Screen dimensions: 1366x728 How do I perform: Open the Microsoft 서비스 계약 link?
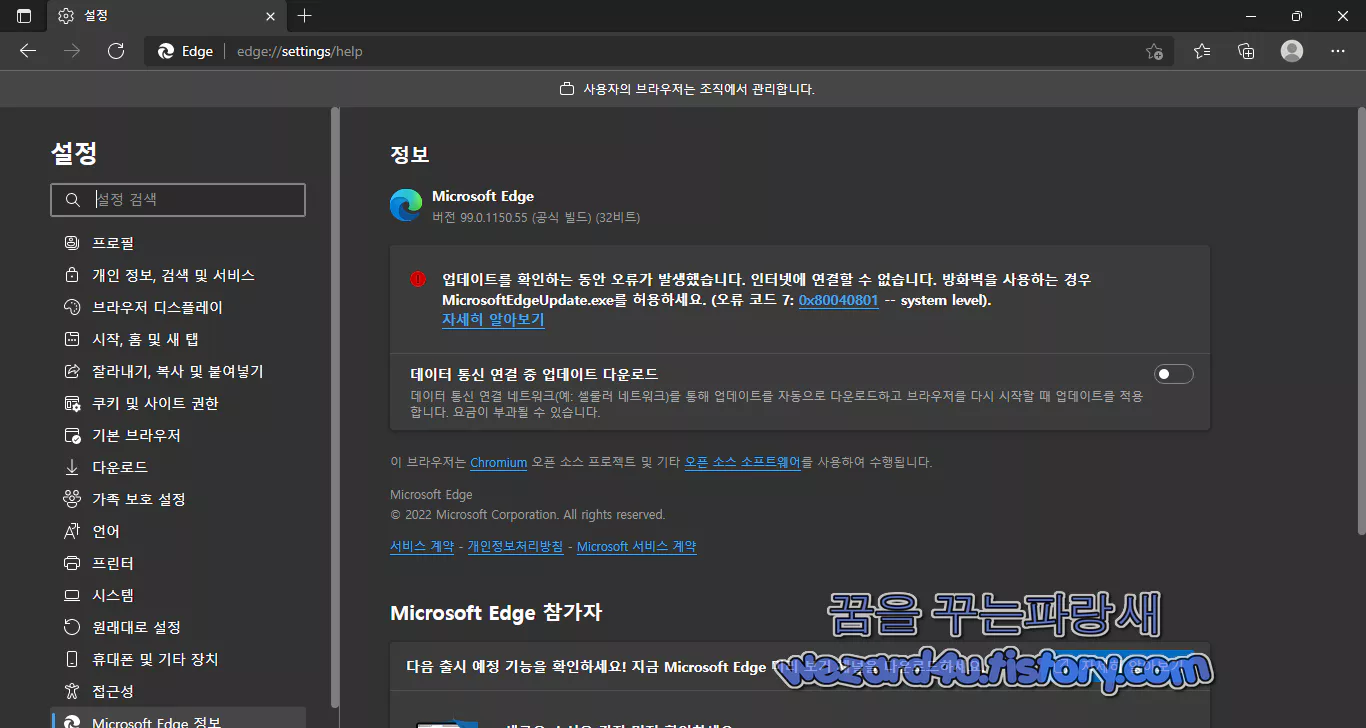(636, 546)
